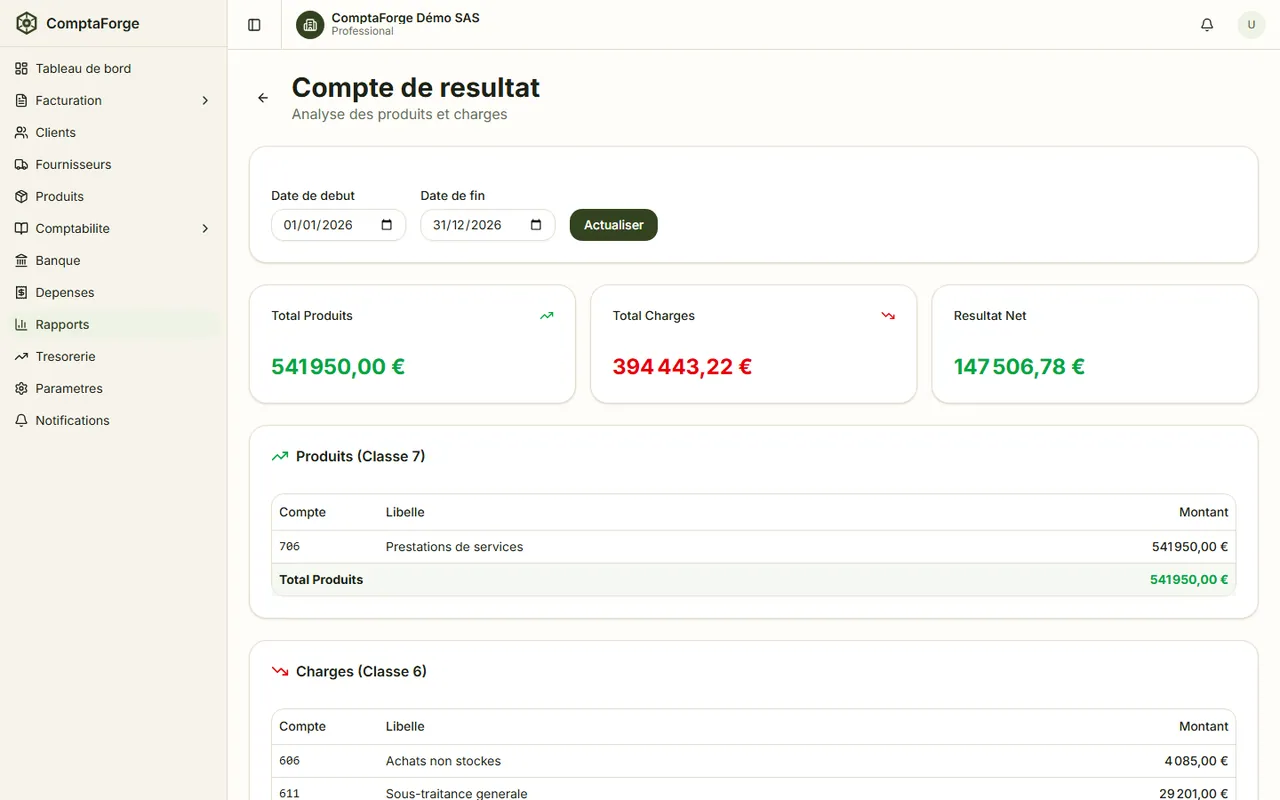Click the company building icon beside ComptaForge Démo SAS
This screenshot has width=1280, height=800.
(x=310, y=25)
